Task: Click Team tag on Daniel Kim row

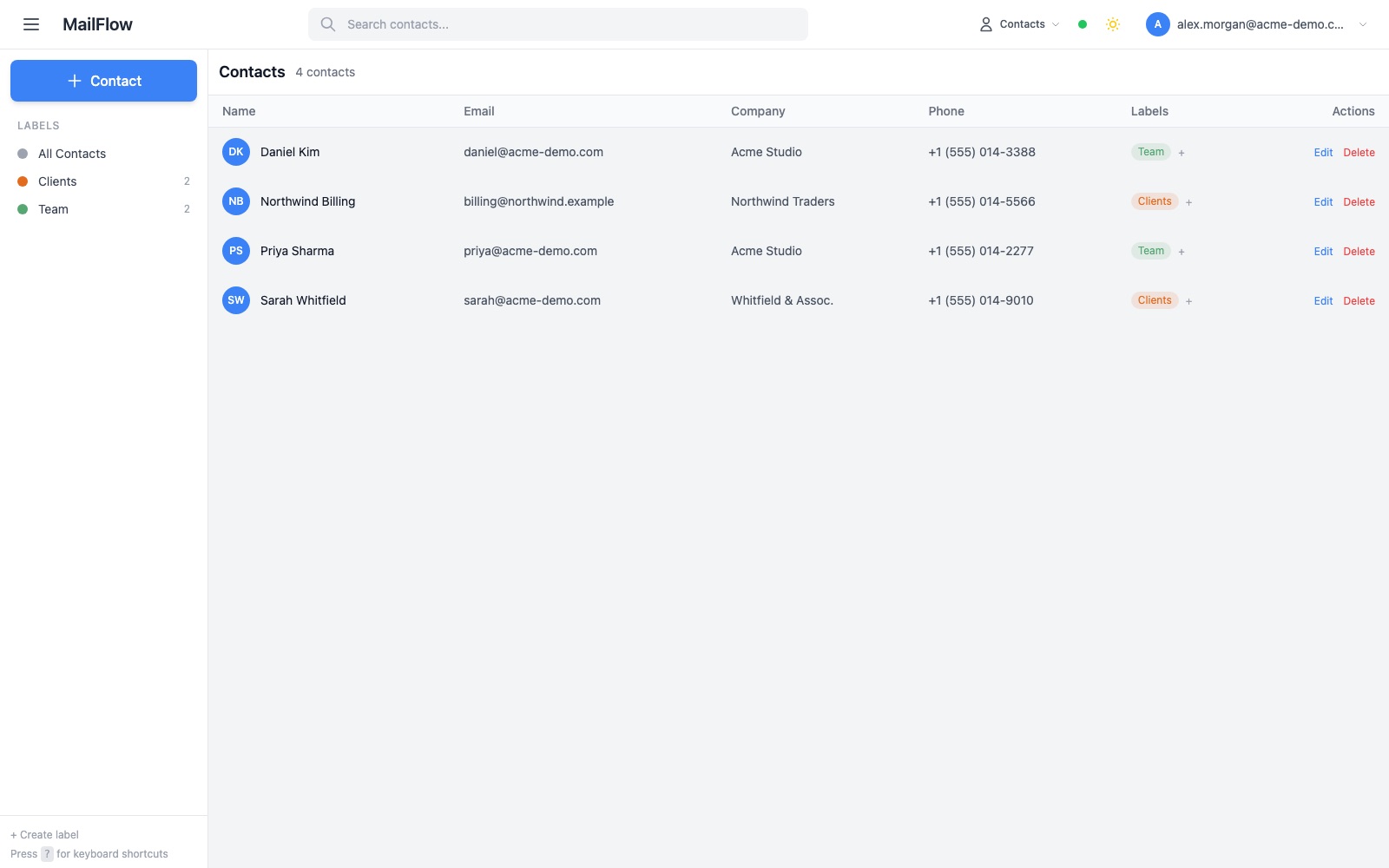Action: coord(1151,152)
